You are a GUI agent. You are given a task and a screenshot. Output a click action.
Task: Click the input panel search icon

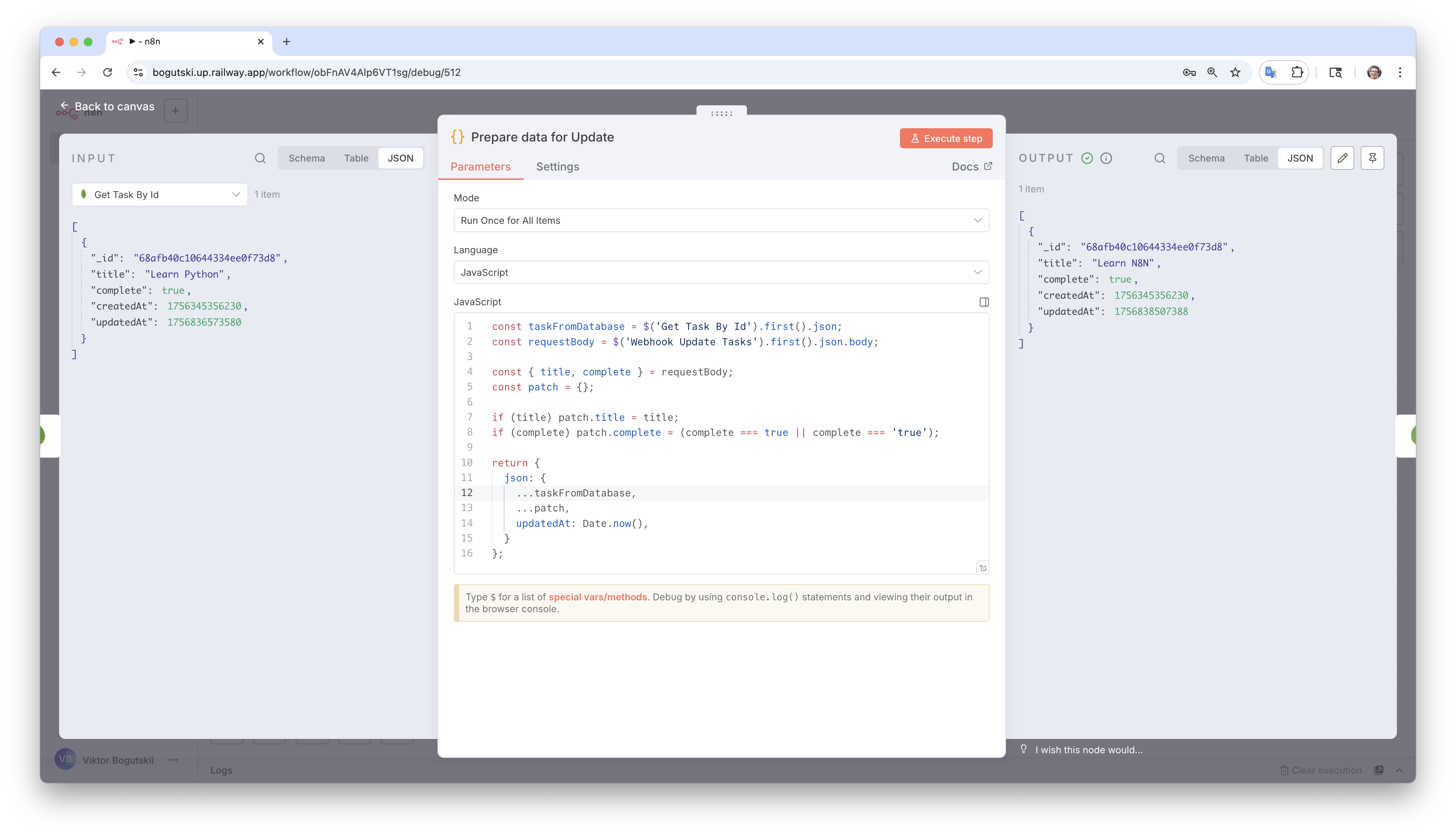tap(260, 158)
